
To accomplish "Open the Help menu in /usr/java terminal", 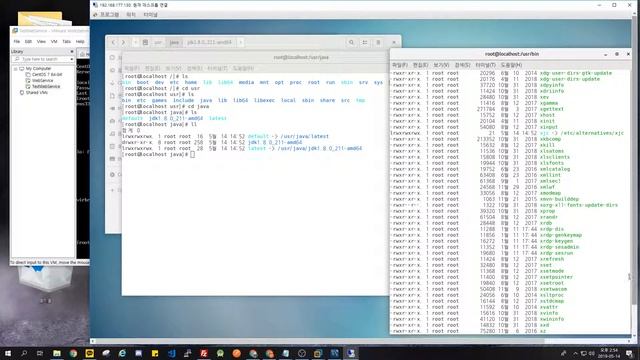I will (243, 68).
